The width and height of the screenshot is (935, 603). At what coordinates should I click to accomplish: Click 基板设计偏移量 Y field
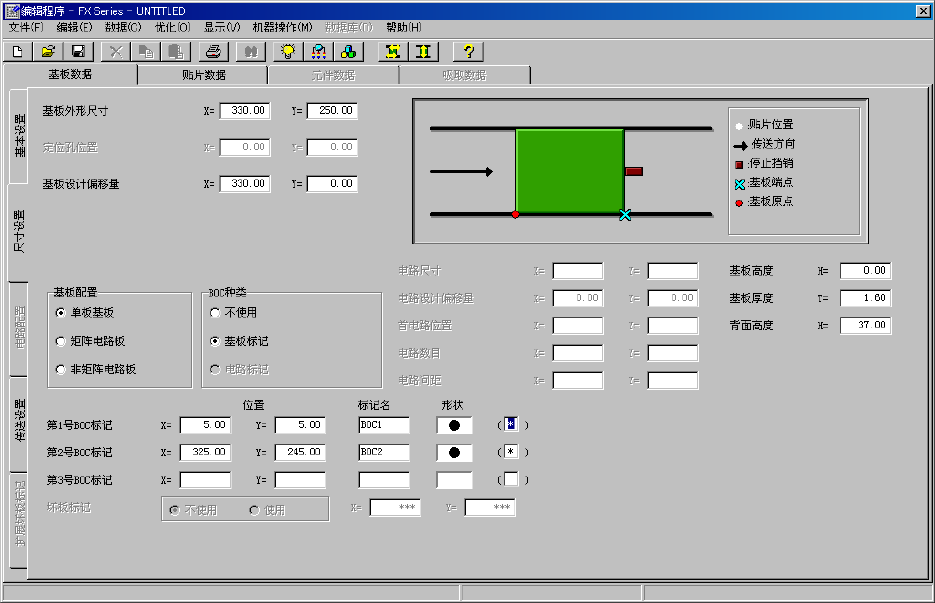pos(332,184)
